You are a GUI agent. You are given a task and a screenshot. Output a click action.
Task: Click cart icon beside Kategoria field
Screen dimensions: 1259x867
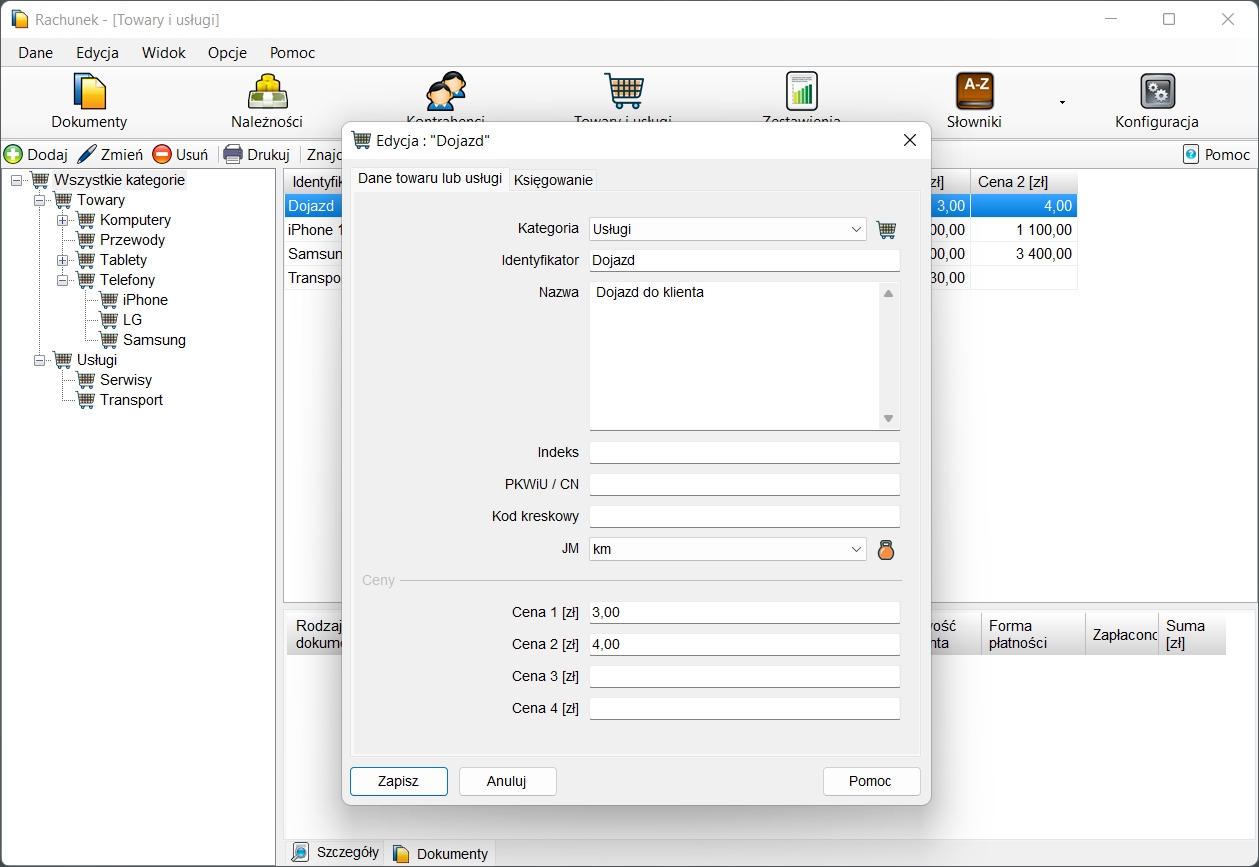click(886, 230)
